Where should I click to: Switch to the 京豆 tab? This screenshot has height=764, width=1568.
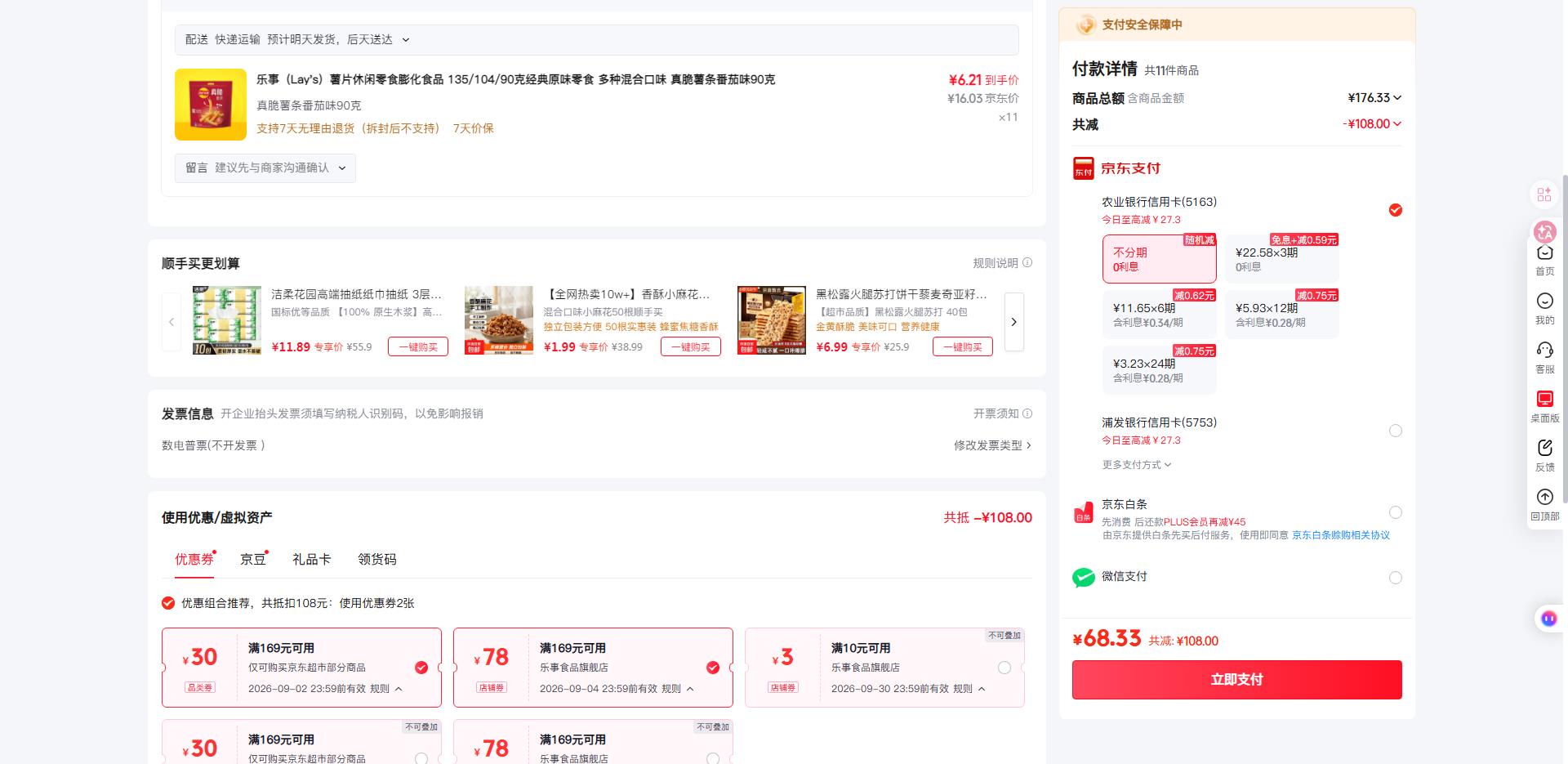point(253,559)
